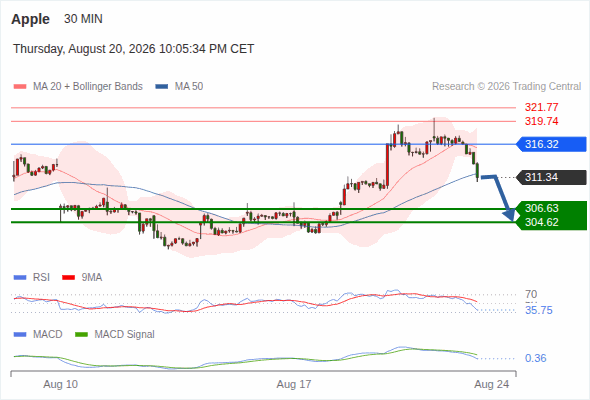Click the MACD blue legend marker
This screenshot has width=590, height=400.
pyautogui.click(x=20, y=335)
